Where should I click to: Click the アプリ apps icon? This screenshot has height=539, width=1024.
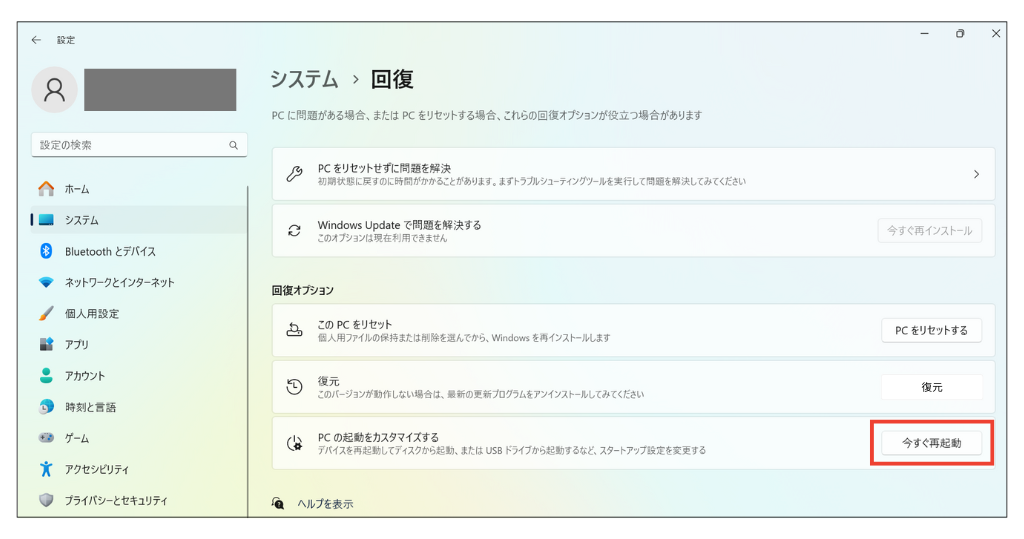[x=46, y=344]
